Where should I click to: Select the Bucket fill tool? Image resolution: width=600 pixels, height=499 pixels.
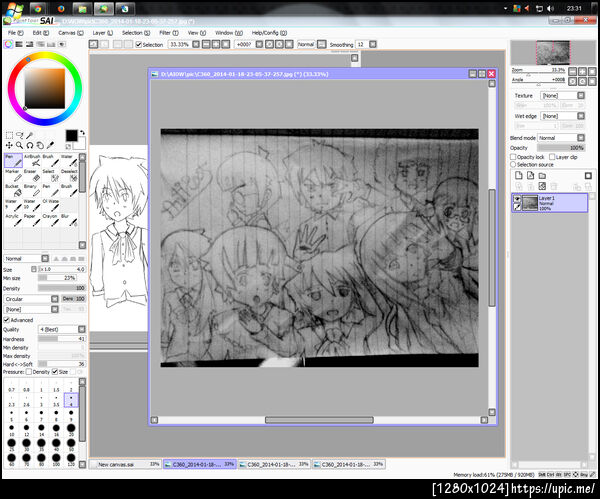pos(13,190)
